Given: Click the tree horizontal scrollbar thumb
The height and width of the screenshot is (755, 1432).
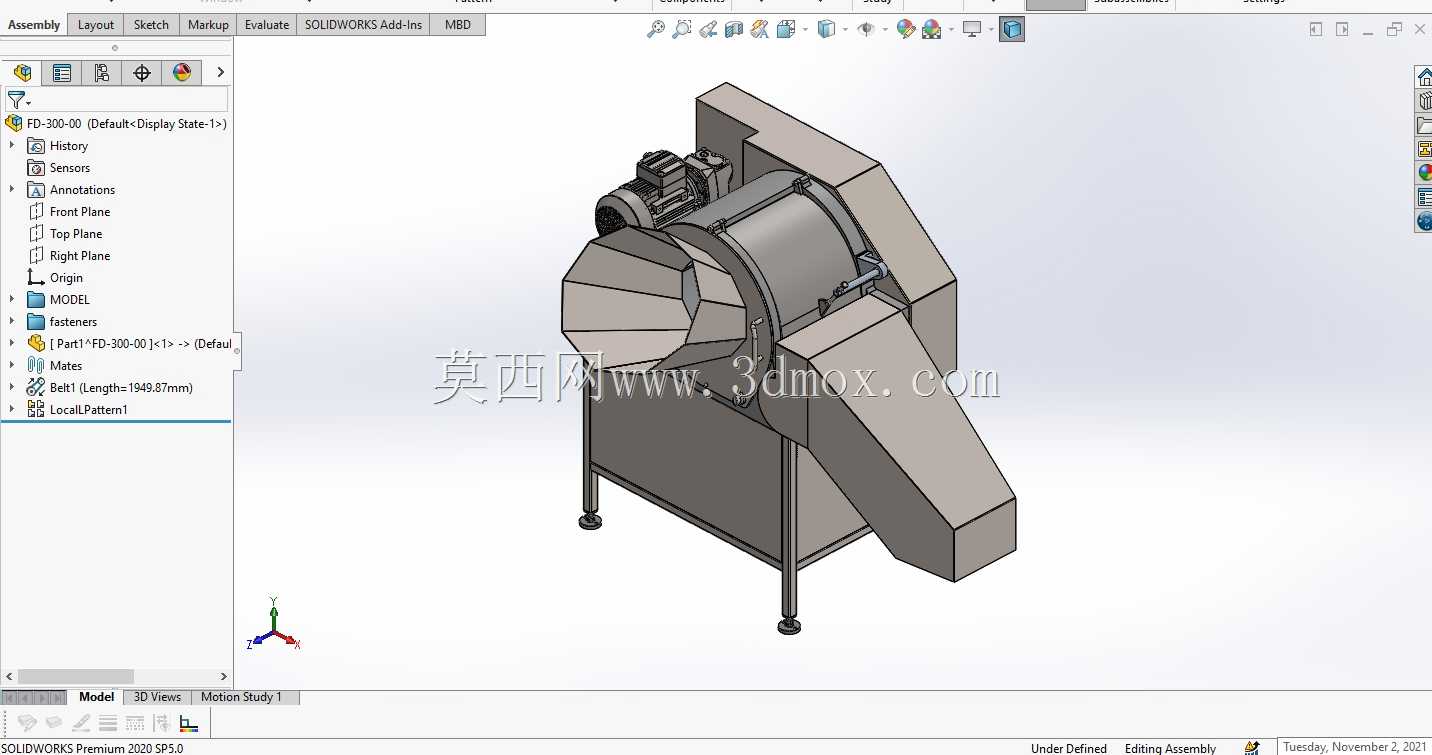Looking at the screenshot, I should (76, 677).
